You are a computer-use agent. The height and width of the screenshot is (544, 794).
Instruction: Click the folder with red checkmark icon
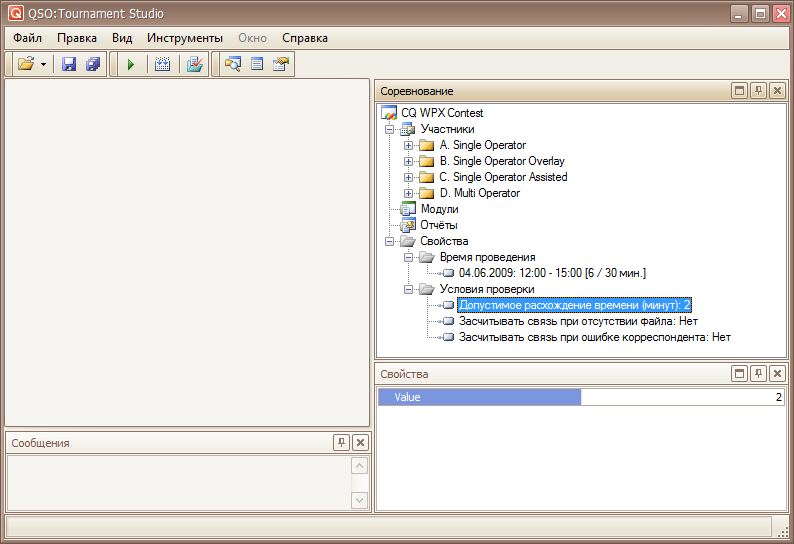click(x=195, y=64)
